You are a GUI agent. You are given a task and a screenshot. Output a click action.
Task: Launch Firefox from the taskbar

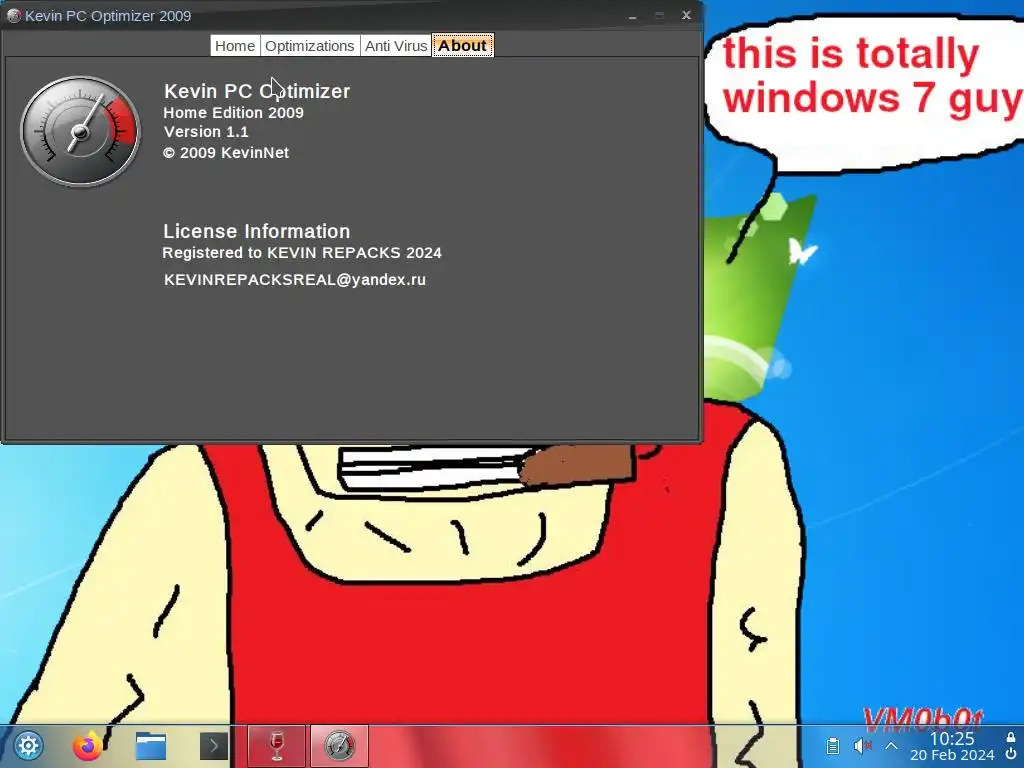[88, 745]
